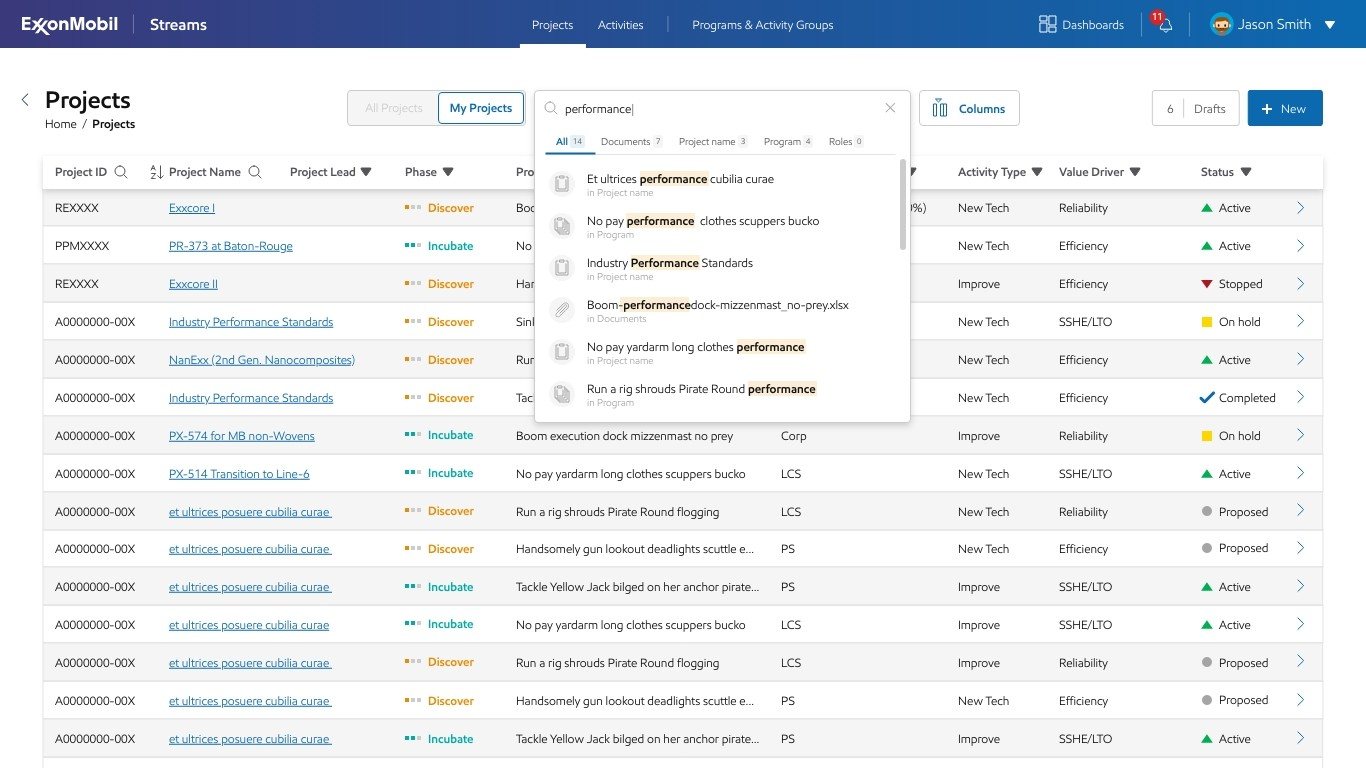The image size is (1366, 768).
Task: Click the search results scrollbar
Action: click(904, 204)
